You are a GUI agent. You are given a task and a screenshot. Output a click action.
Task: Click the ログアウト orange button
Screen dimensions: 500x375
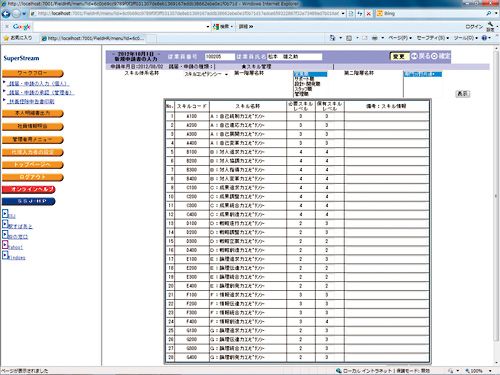(x=32, y=177)
